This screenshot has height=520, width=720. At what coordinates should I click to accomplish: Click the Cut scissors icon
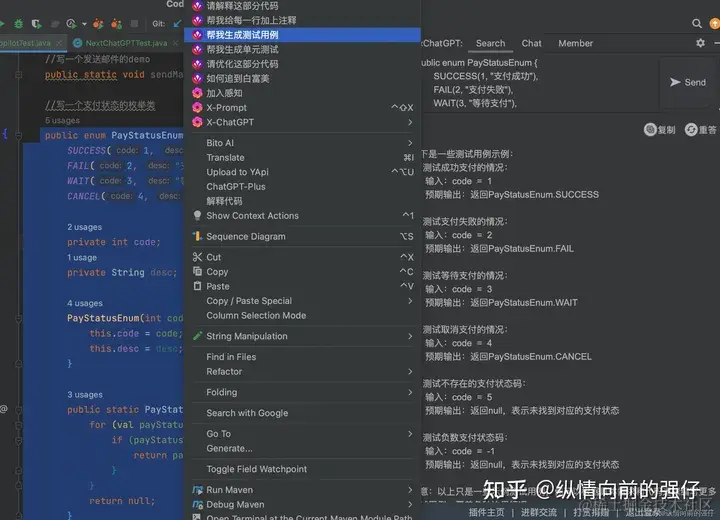click(197, 257)
